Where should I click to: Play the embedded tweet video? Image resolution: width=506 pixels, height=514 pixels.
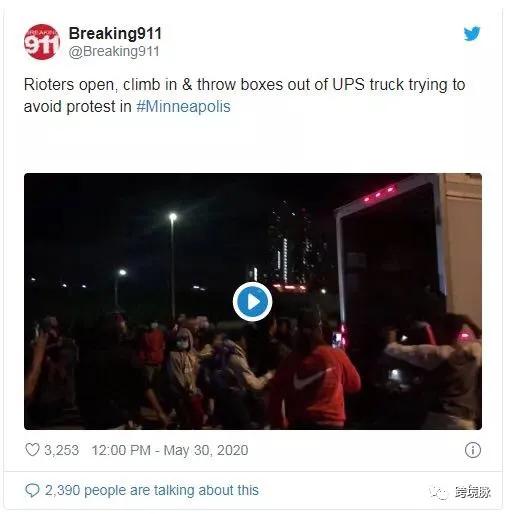[252, 302]
